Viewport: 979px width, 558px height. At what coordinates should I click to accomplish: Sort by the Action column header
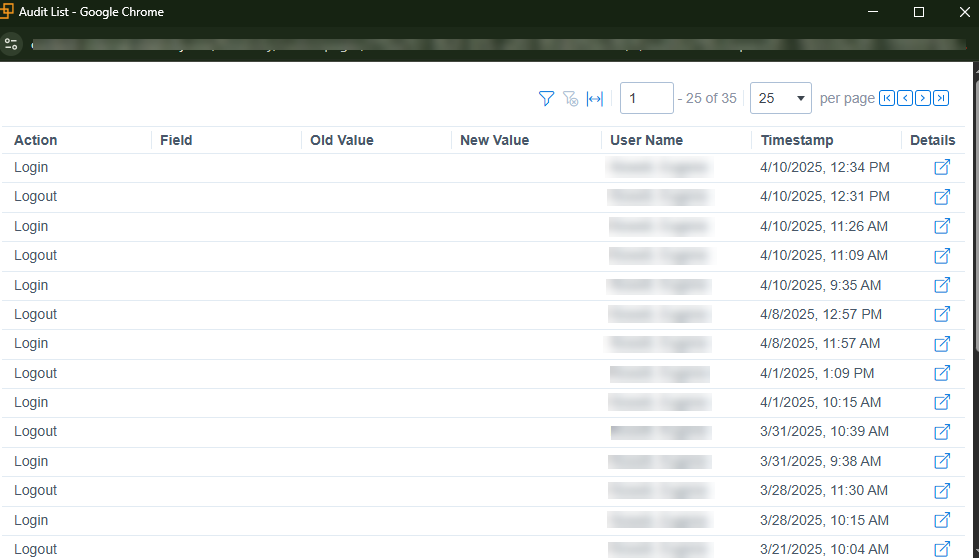(36, 140)
